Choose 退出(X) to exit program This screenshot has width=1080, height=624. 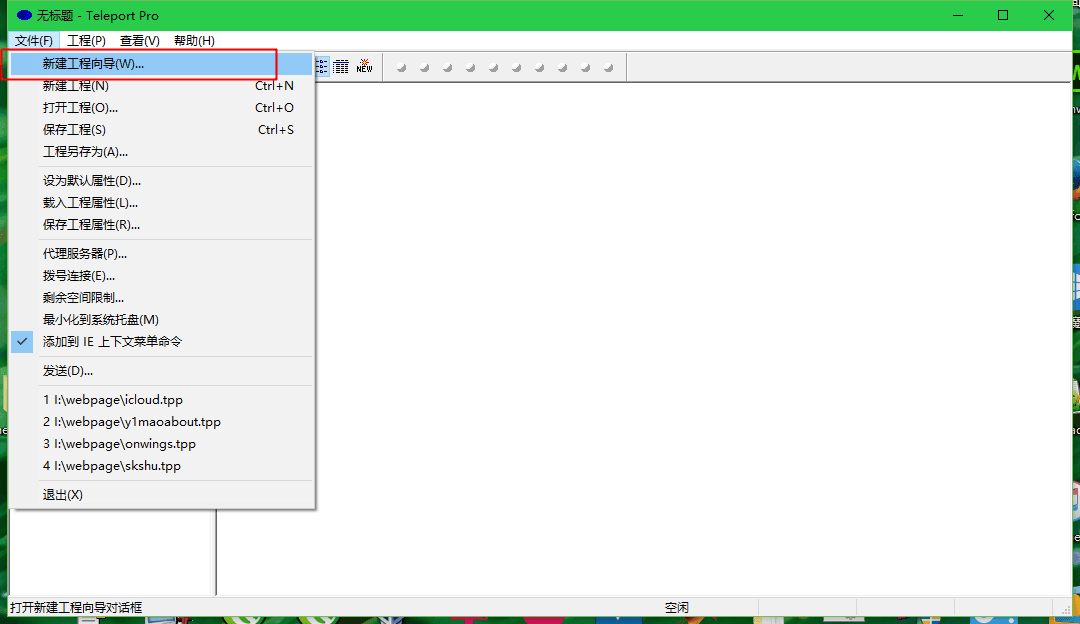163,495
